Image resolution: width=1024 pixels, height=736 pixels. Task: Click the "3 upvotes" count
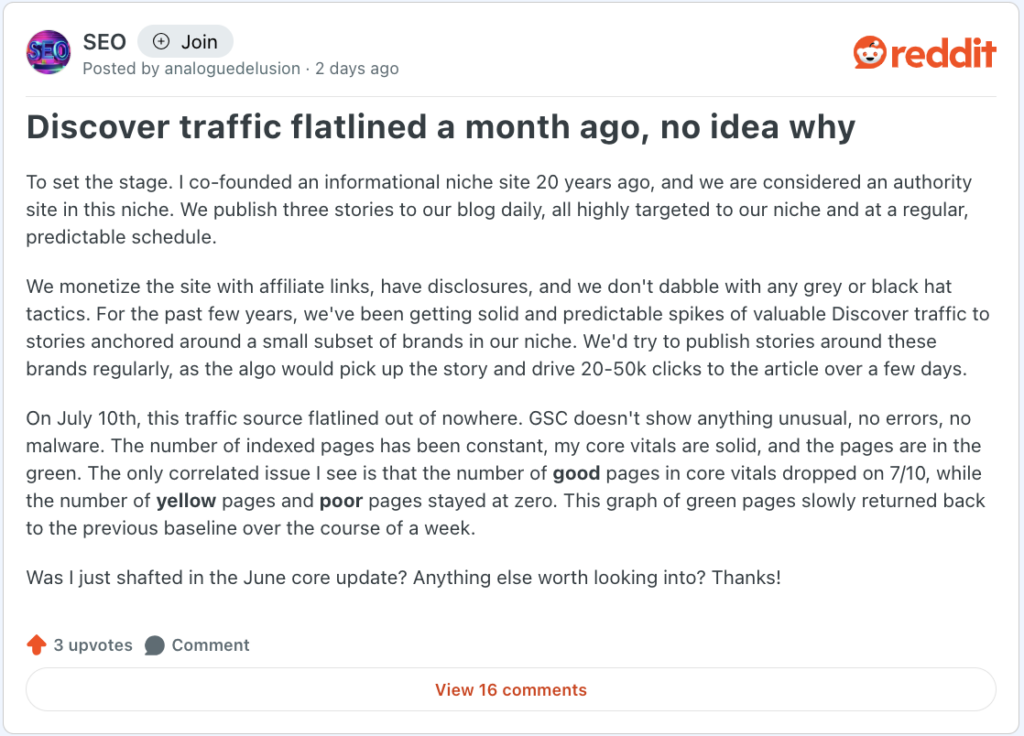(93, 645)
